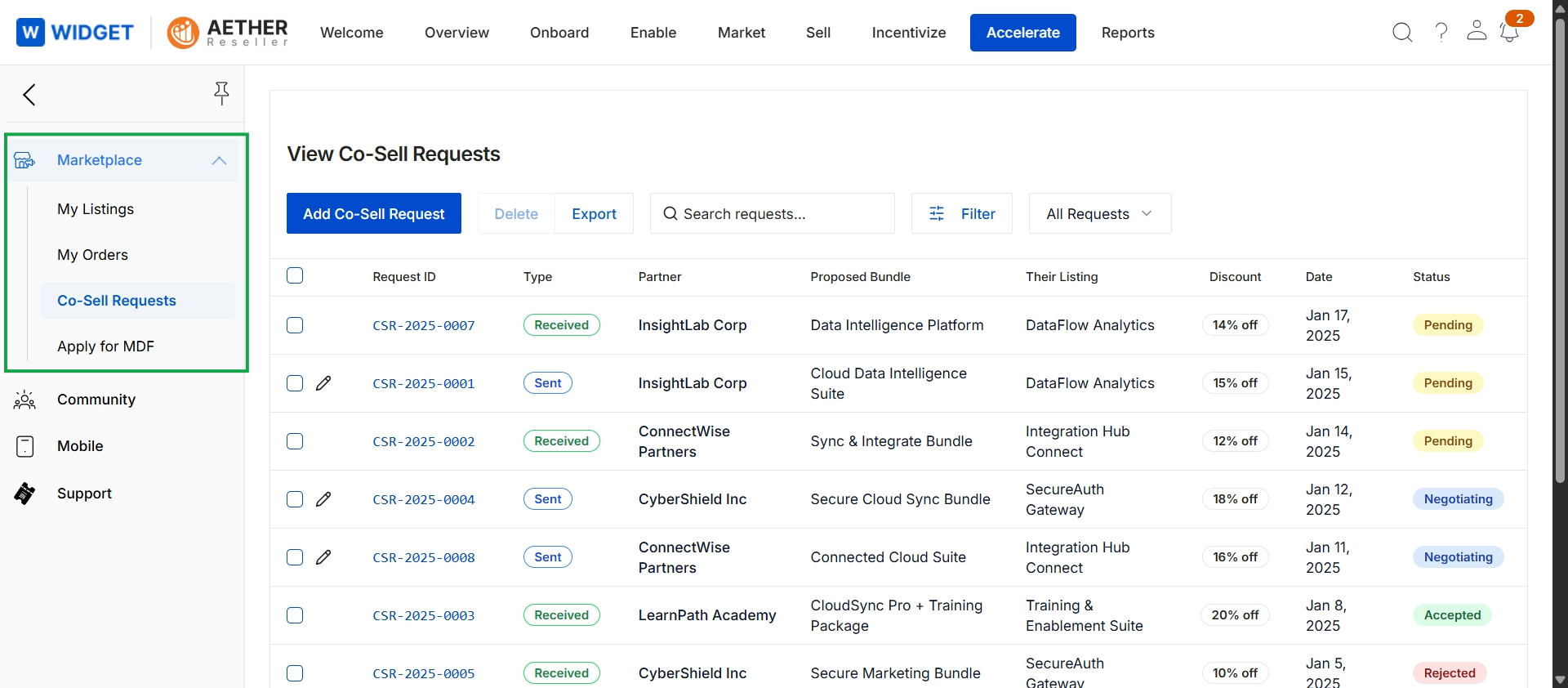Image resolution: width=1568 pixels, height=688 pixels.
Task: Go to Co-Sell Requests in sidebar
Action: pyautogui.click(x=138, y=301)
